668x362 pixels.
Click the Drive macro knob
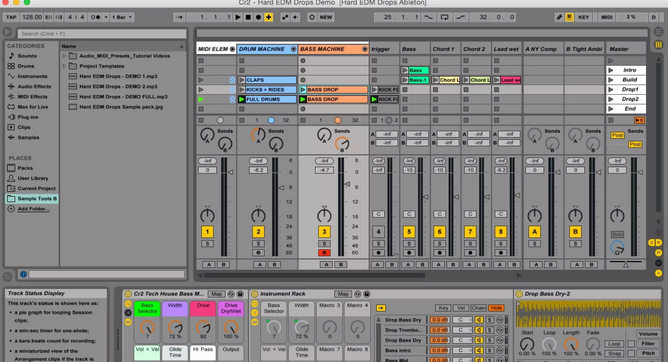point(203,327)
